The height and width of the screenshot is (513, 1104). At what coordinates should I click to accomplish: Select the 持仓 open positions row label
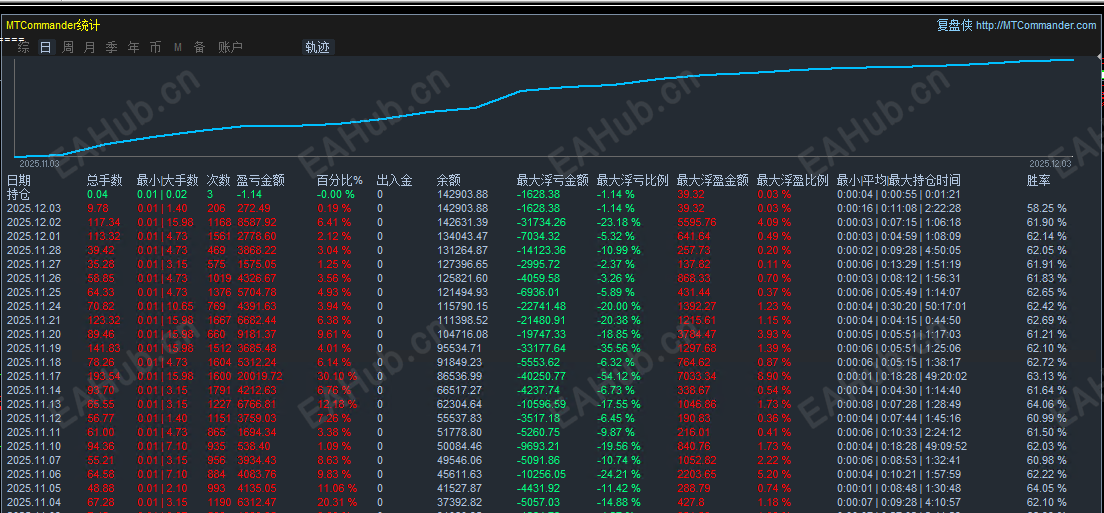pyautogui.click(x=18, y=194)
